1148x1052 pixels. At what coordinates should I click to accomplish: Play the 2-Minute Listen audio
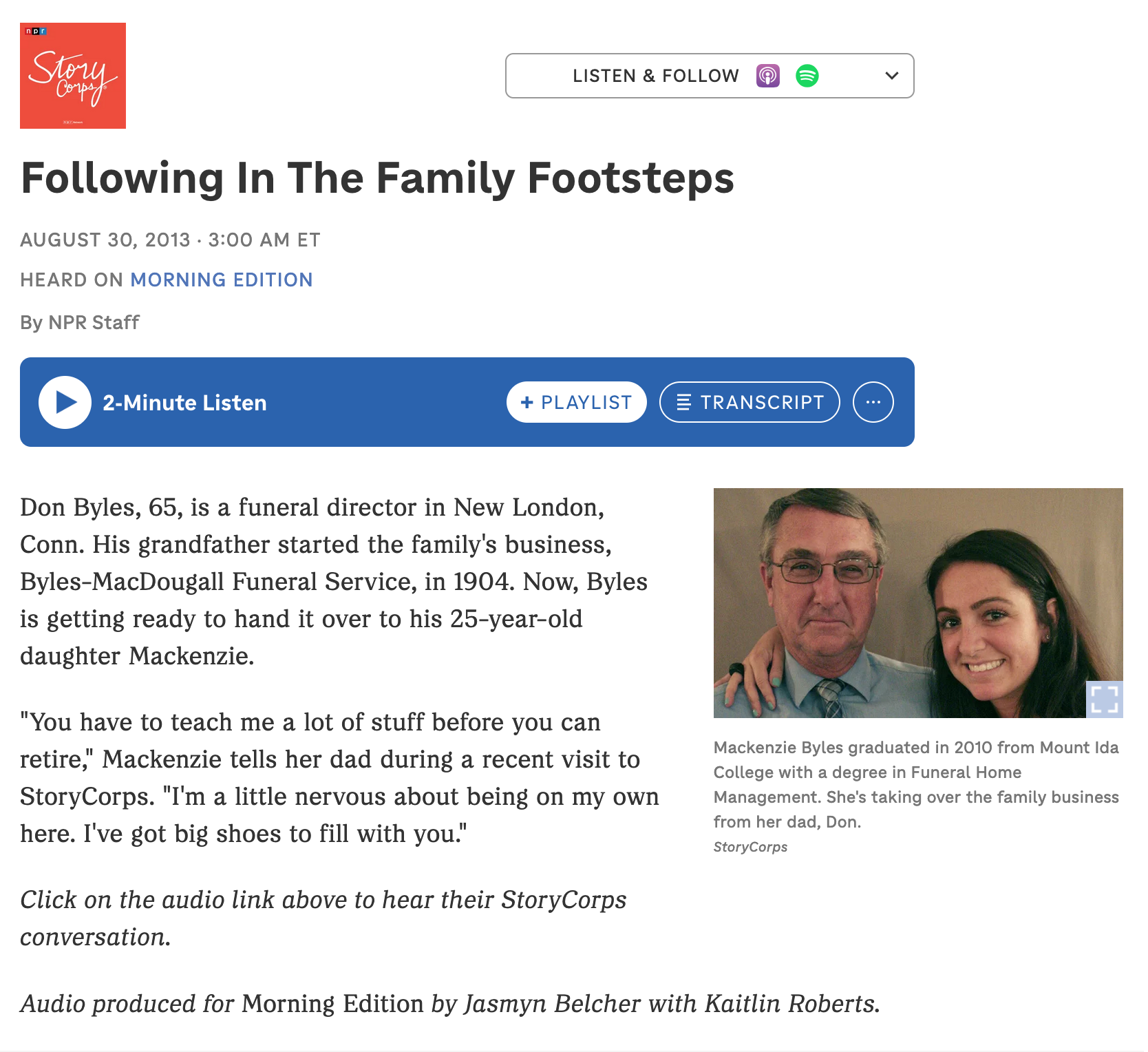pyautogui.click(x=65, y=403)
